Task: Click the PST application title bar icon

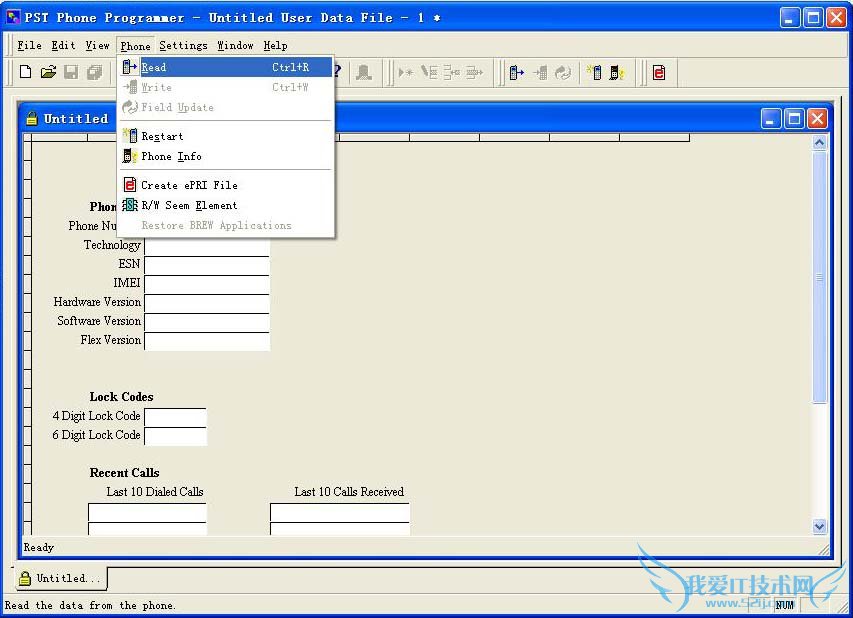Action: point(13,17)
